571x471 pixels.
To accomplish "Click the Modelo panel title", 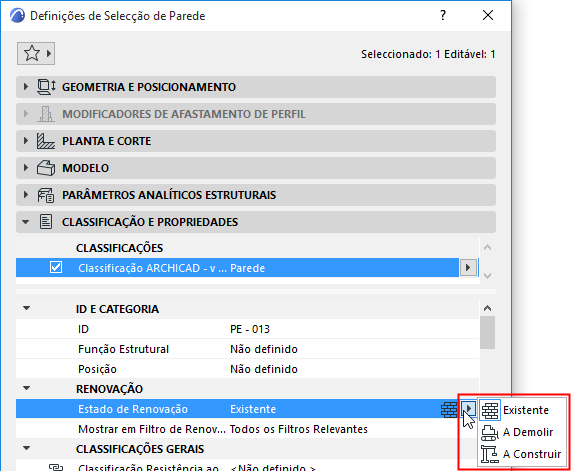I will tap(86, 168).
